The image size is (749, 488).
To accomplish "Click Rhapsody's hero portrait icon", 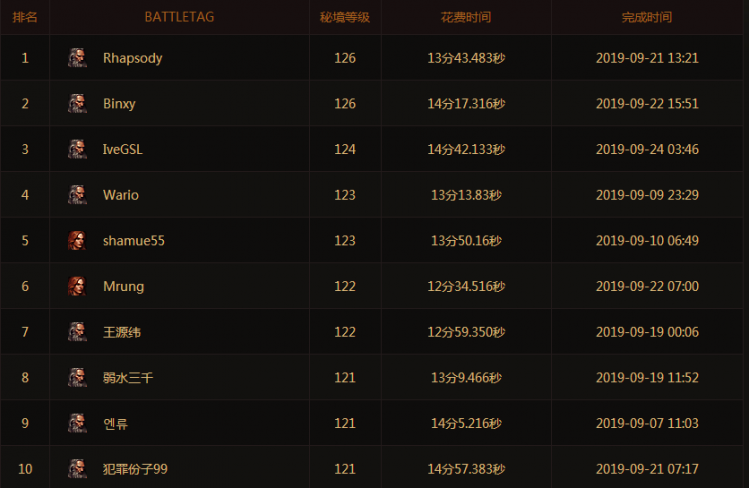I will (76, 58).
